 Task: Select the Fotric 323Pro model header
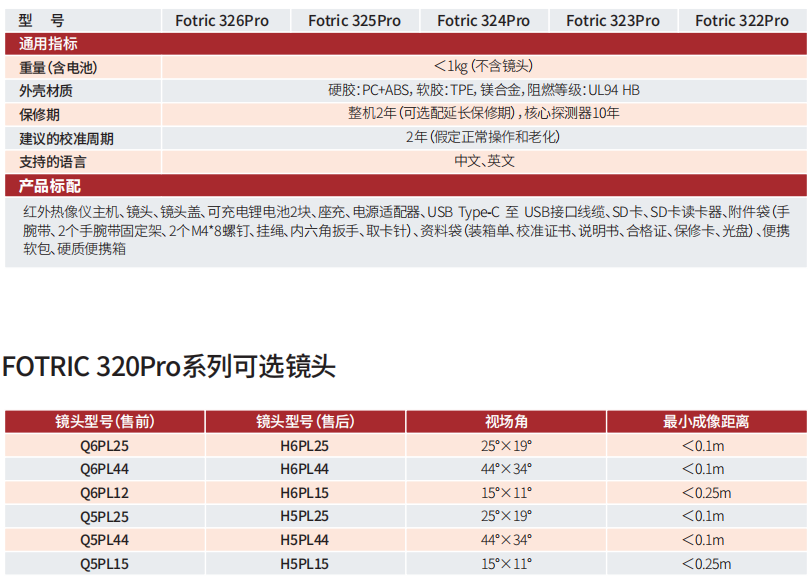(x=612, y=20)
